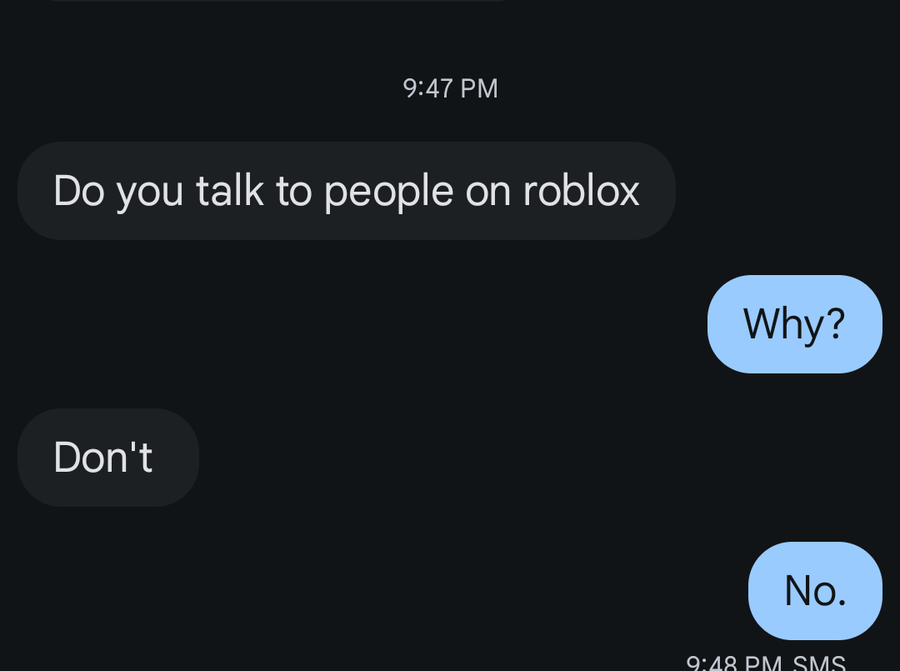Tap the received 'Don't' message bubble
Screen dimensions: 900x671
click(x=108, y=457)
